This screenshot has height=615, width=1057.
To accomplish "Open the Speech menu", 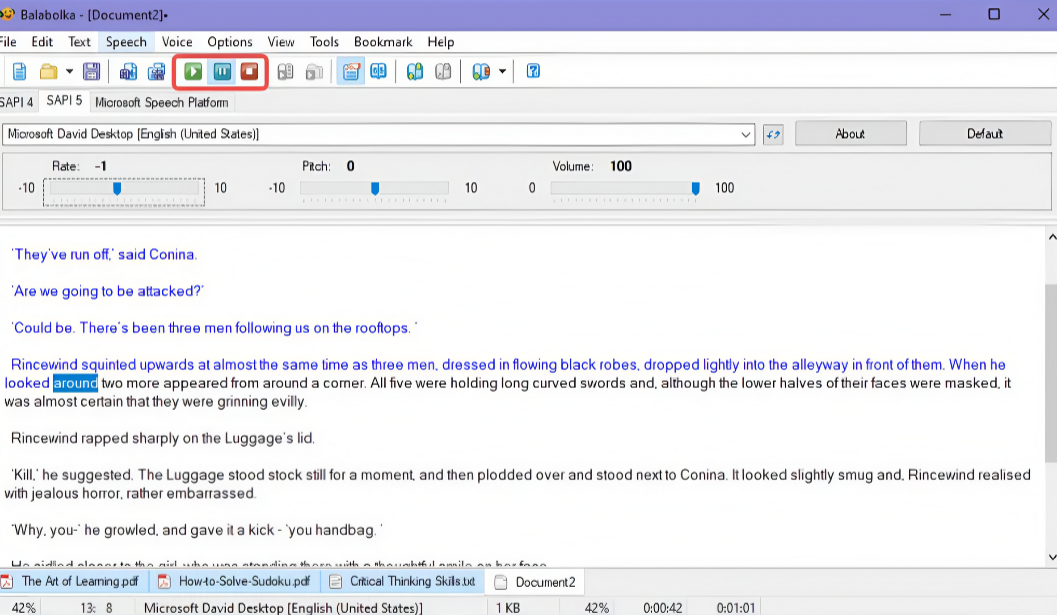I will click(126, 42).
